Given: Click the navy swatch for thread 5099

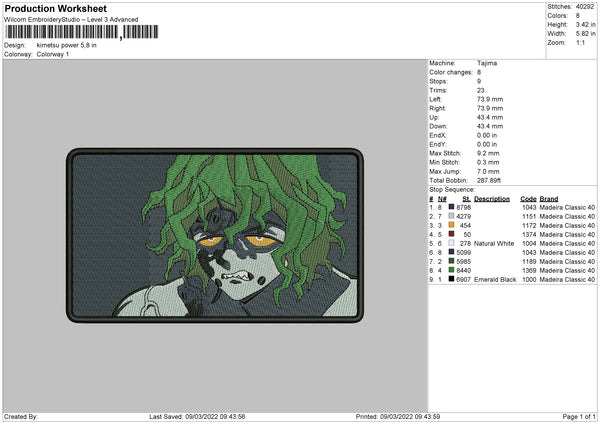Looking at the screenshot, I should pos(451,252).
